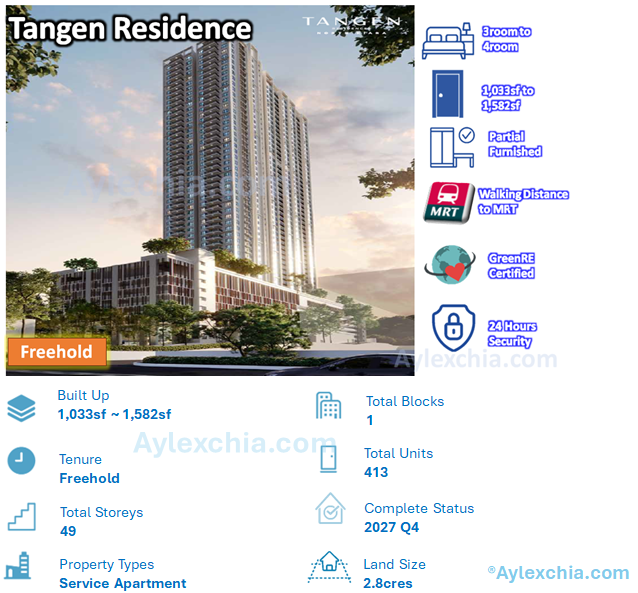Click the orange Freehold badge
The height and width of the screenshot is (593, 638).
[x=56, y=352]
